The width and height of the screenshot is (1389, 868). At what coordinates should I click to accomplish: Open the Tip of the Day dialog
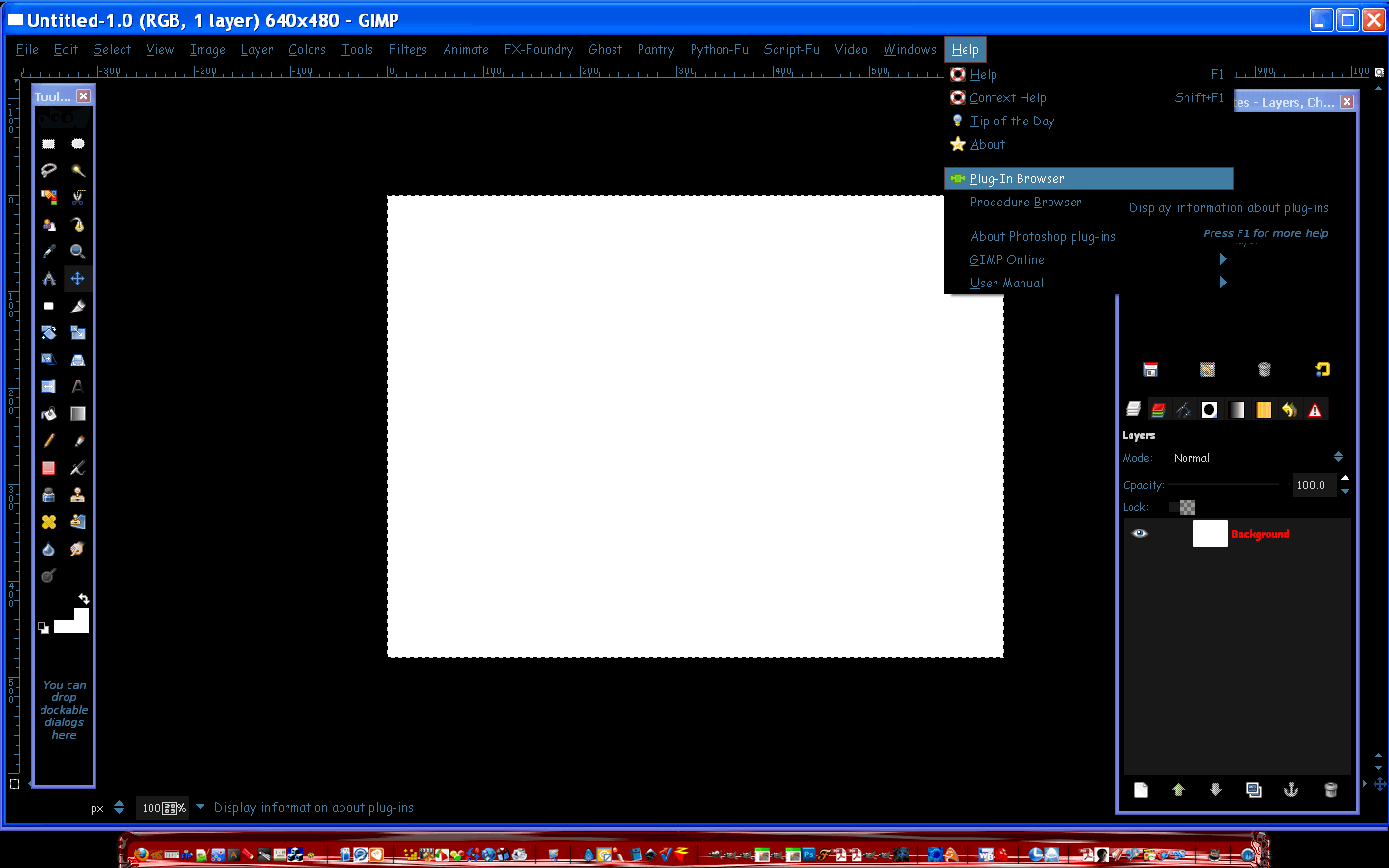tap(1013, 121)
